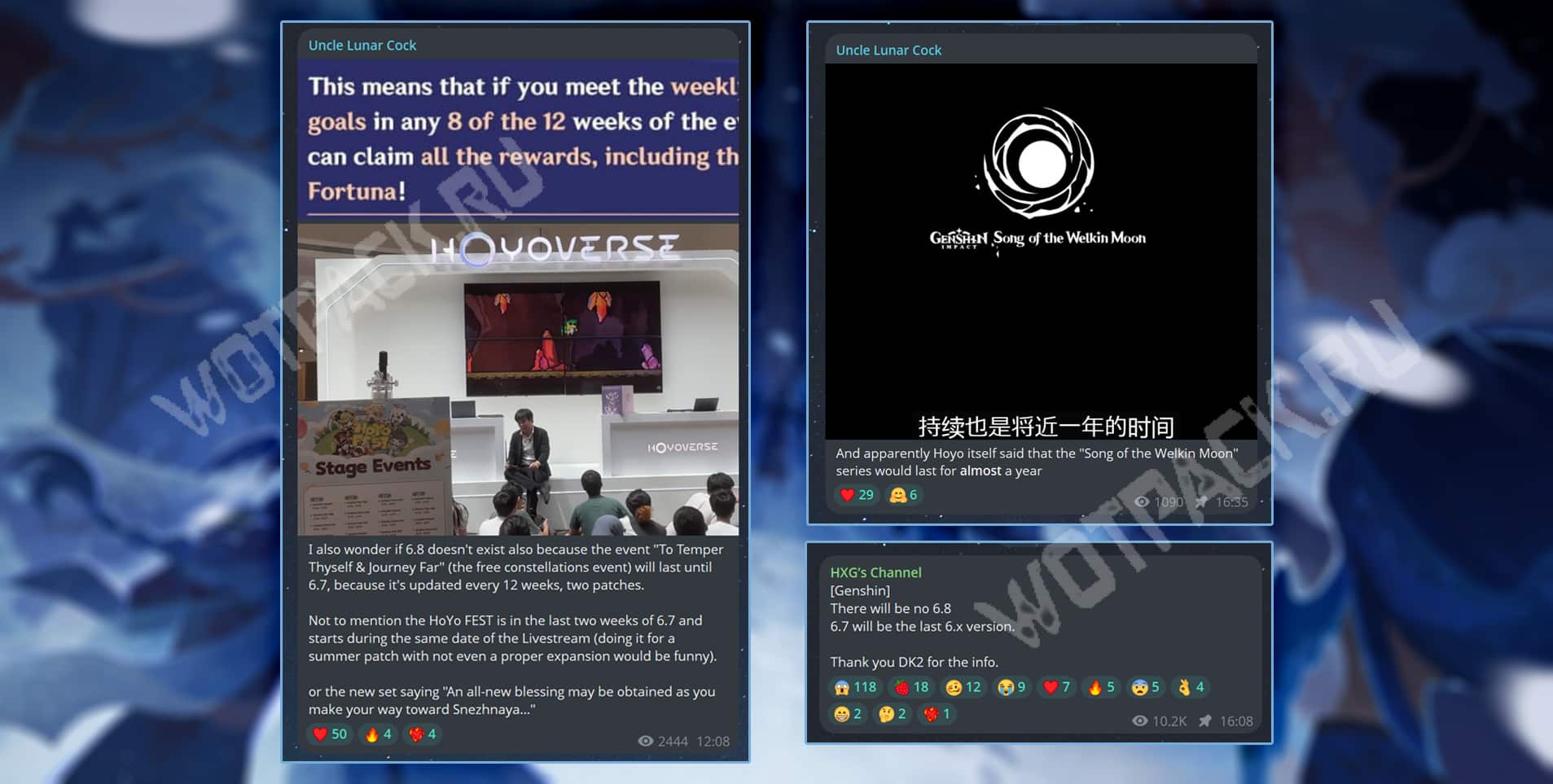
Task: Click the eye views icon next to 10.2K
Action: [x=1140, y=720]
